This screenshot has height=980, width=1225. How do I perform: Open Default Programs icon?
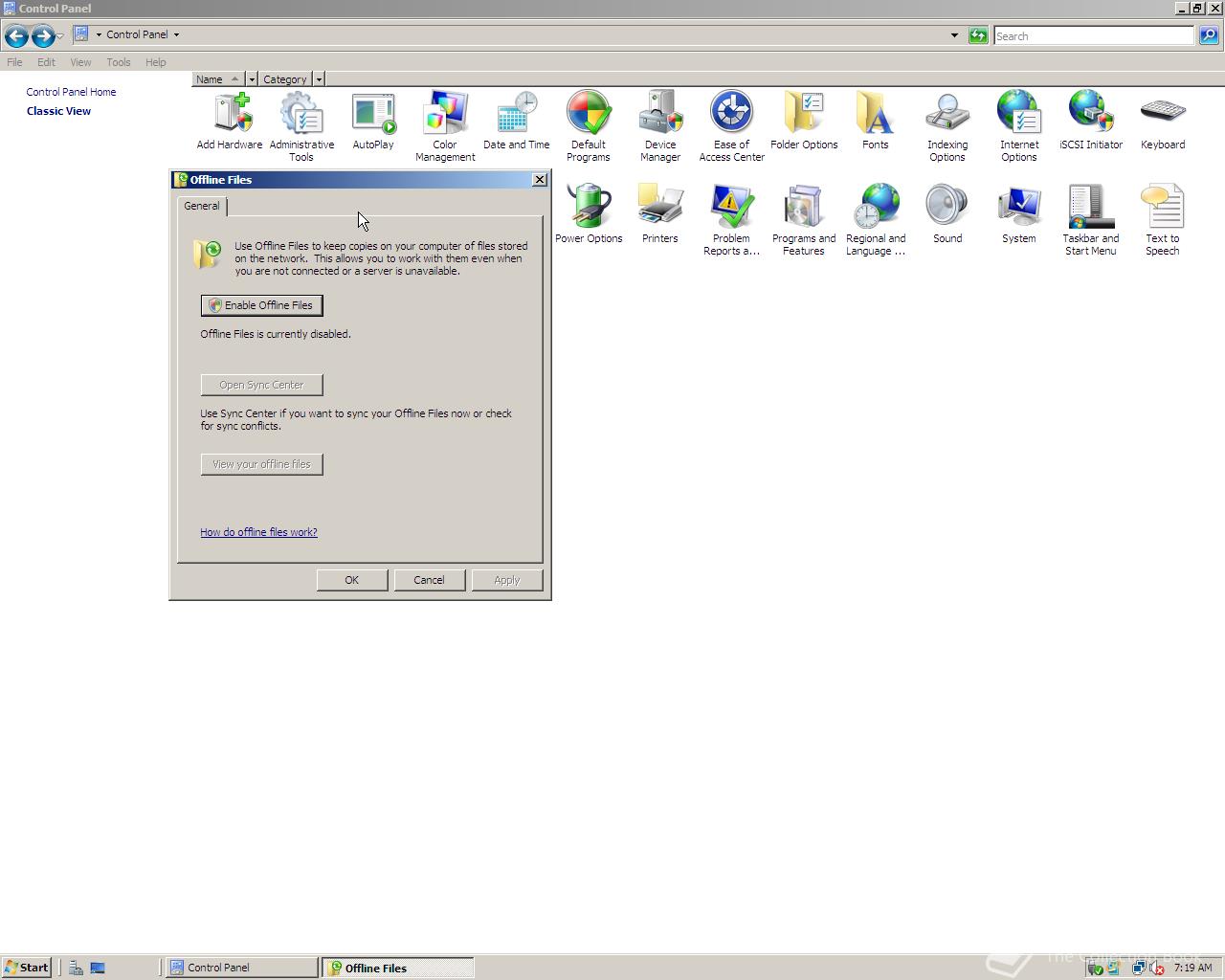[x=589, y=126]
